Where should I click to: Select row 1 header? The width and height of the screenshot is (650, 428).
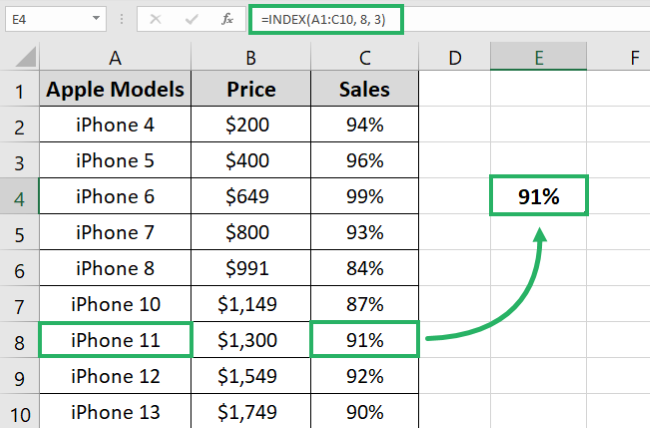(19, 91)
